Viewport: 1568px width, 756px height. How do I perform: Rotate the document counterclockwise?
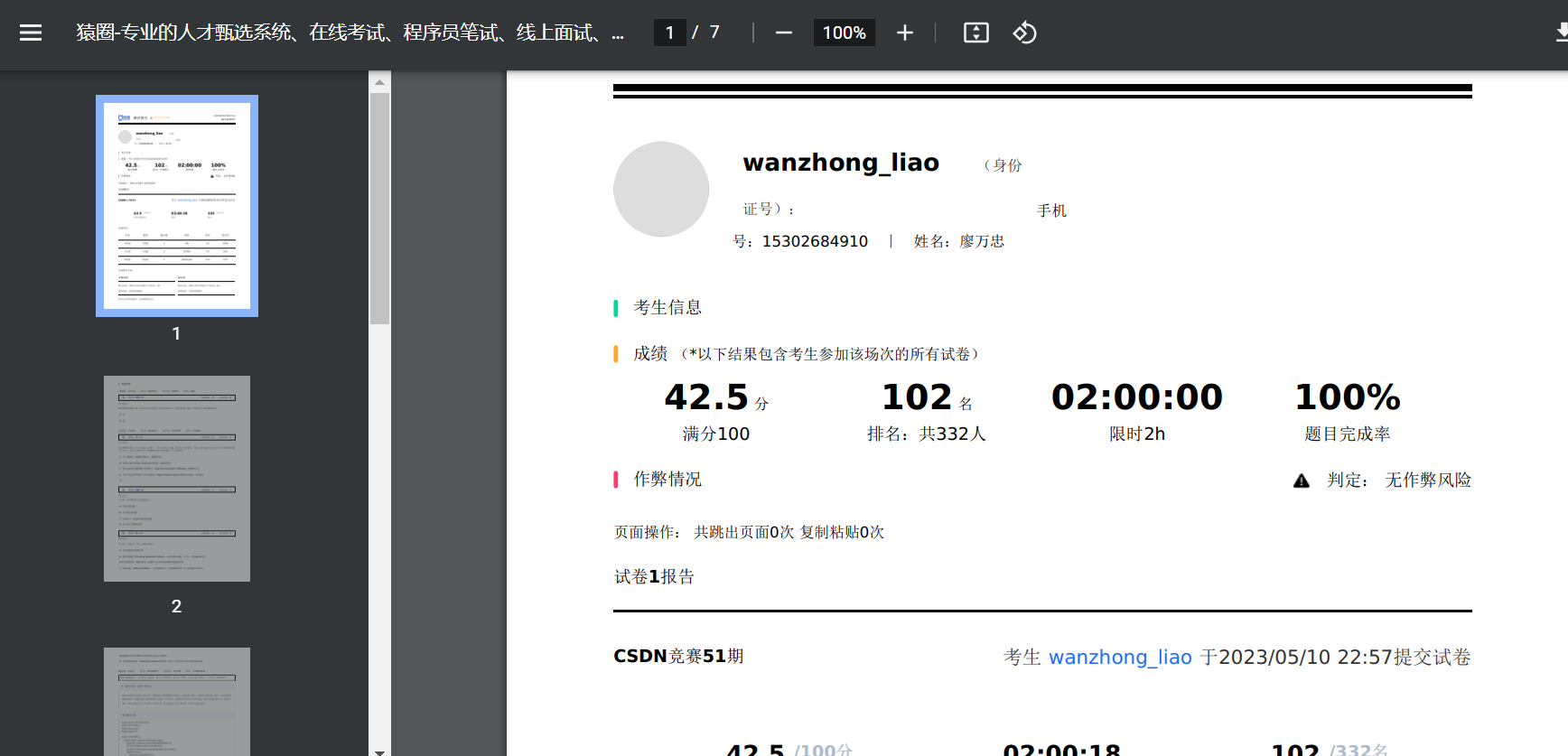click(x=1024, y=33)
